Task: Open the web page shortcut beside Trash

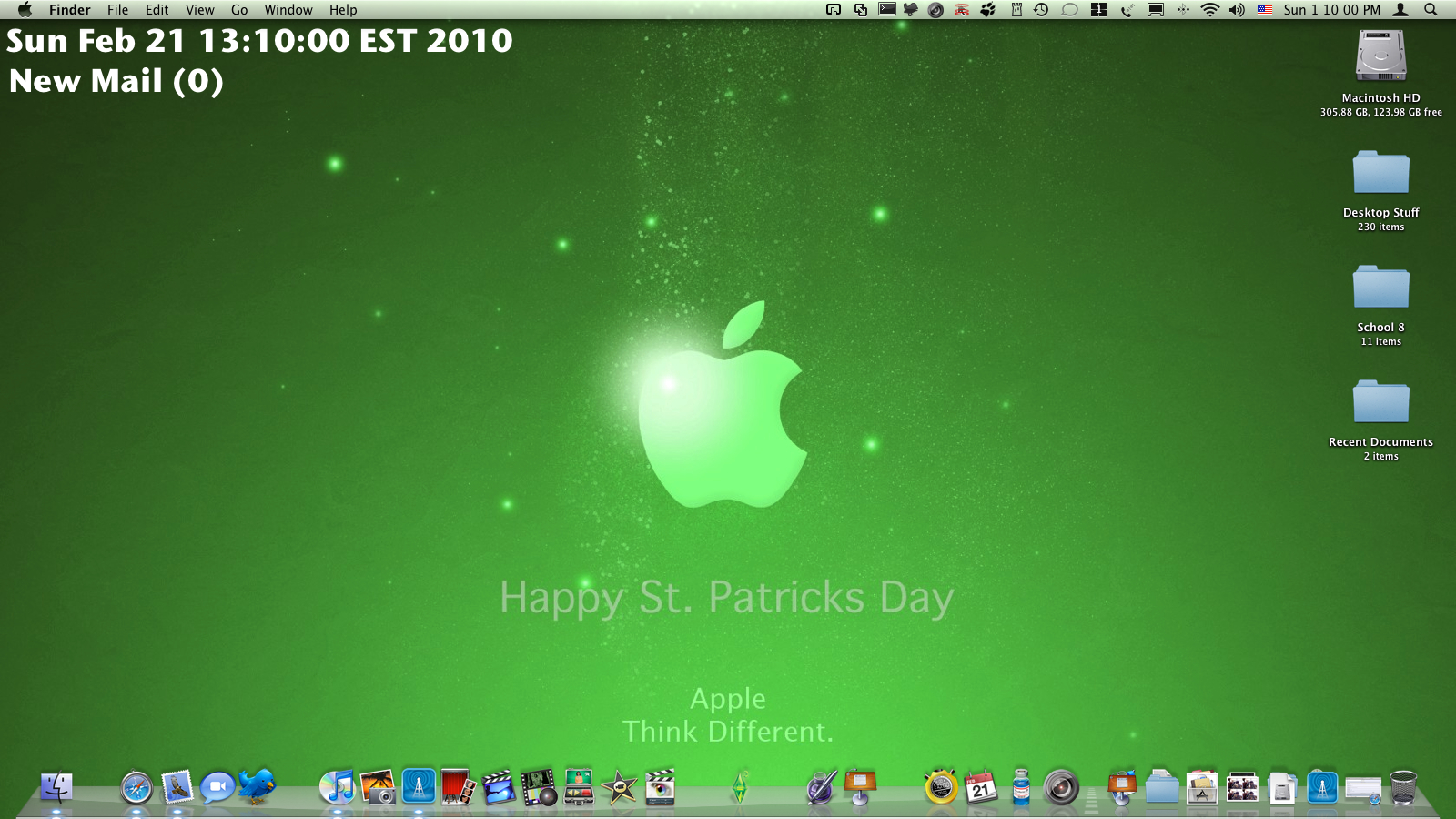Action: click(x=1363, y=789)
